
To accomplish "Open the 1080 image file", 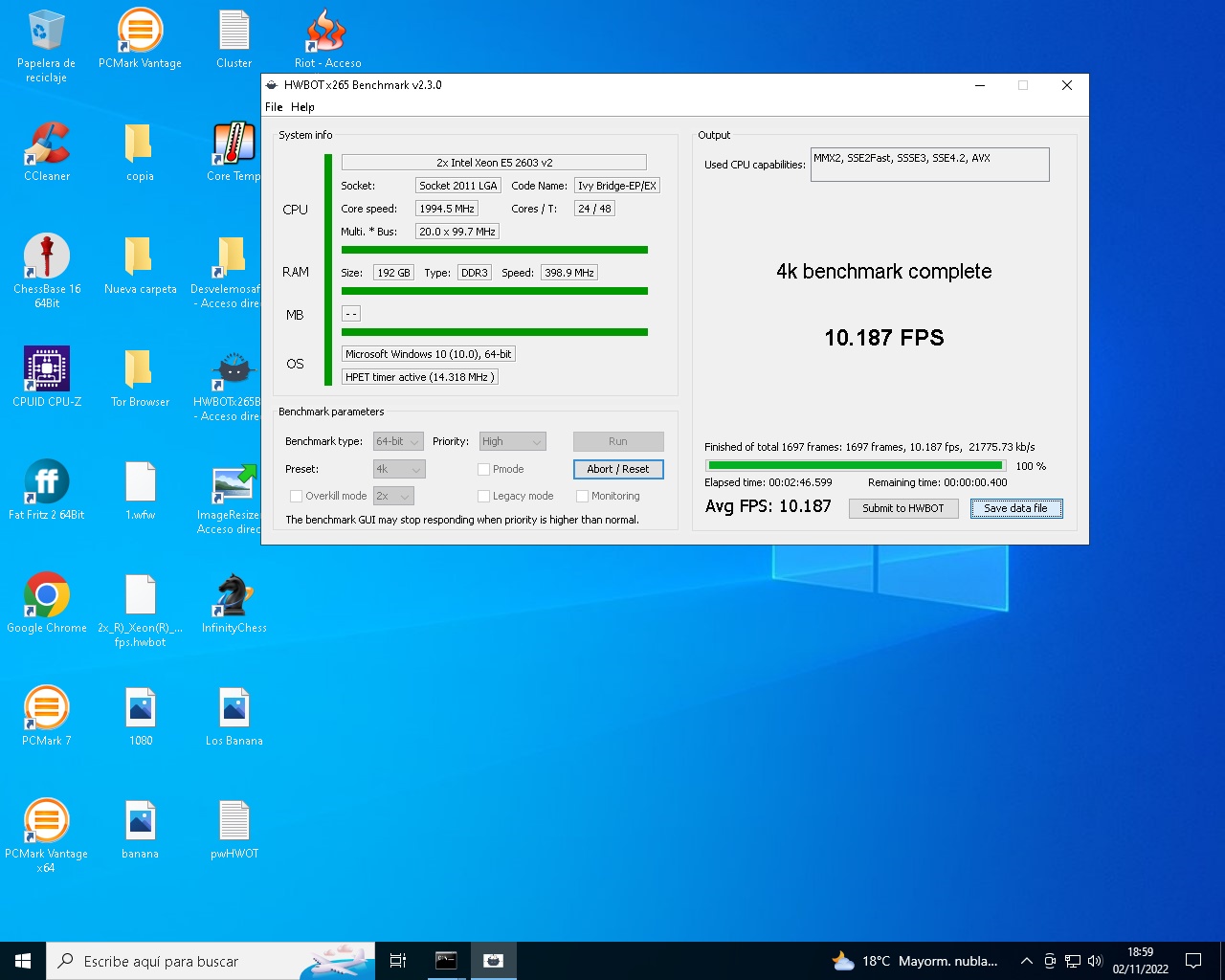I will [x=140, y=717].
